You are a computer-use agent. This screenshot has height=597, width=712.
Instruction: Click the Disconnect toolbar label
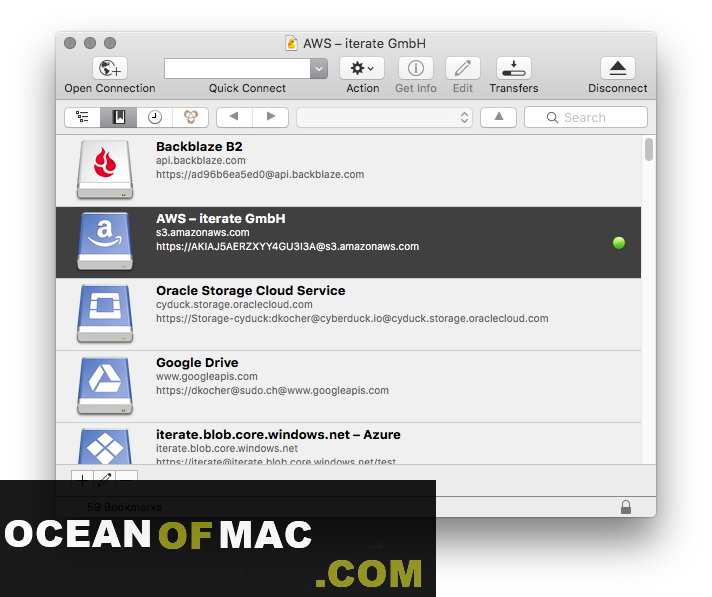click(618, 88)
